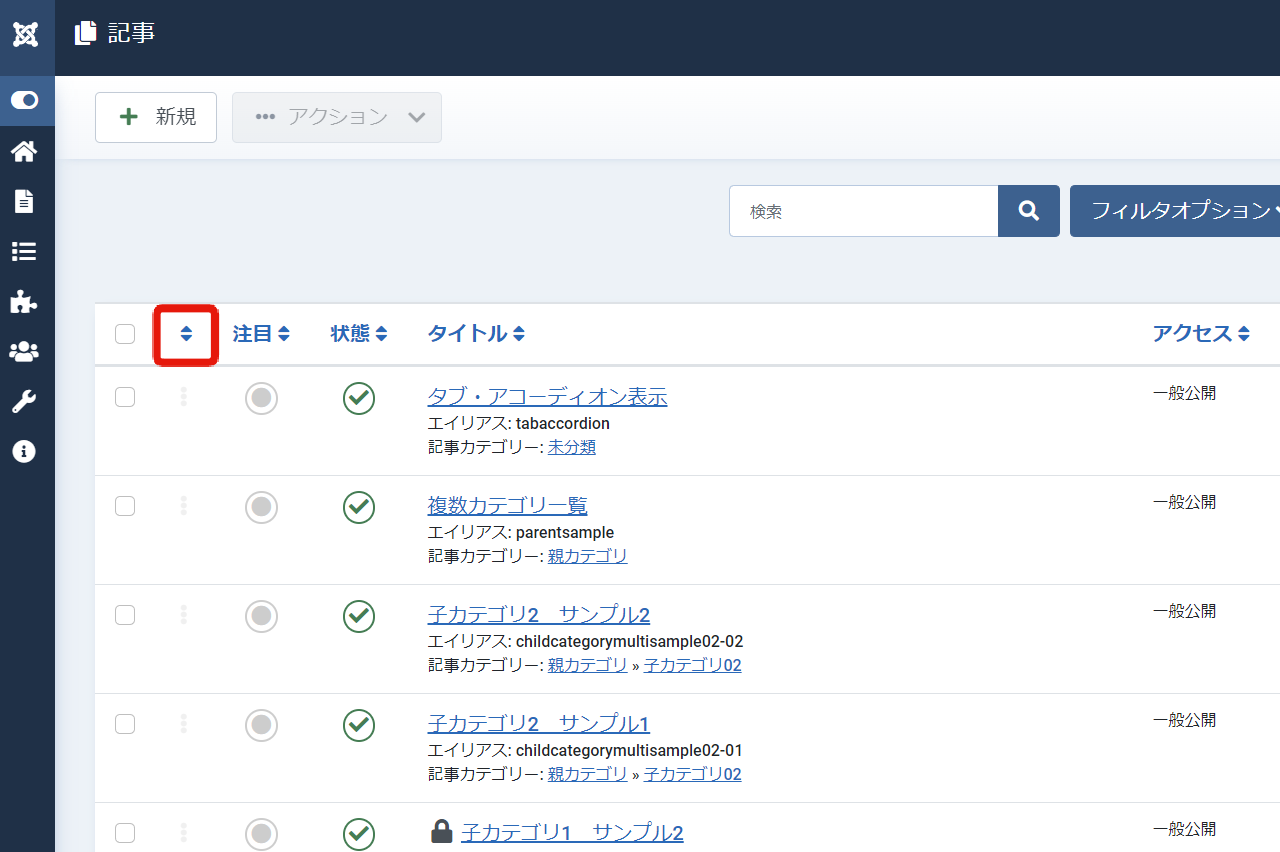Click into the 検索 search field
Image resolution: width=1280 pixels, height=852 pixels.
(864, 211)
